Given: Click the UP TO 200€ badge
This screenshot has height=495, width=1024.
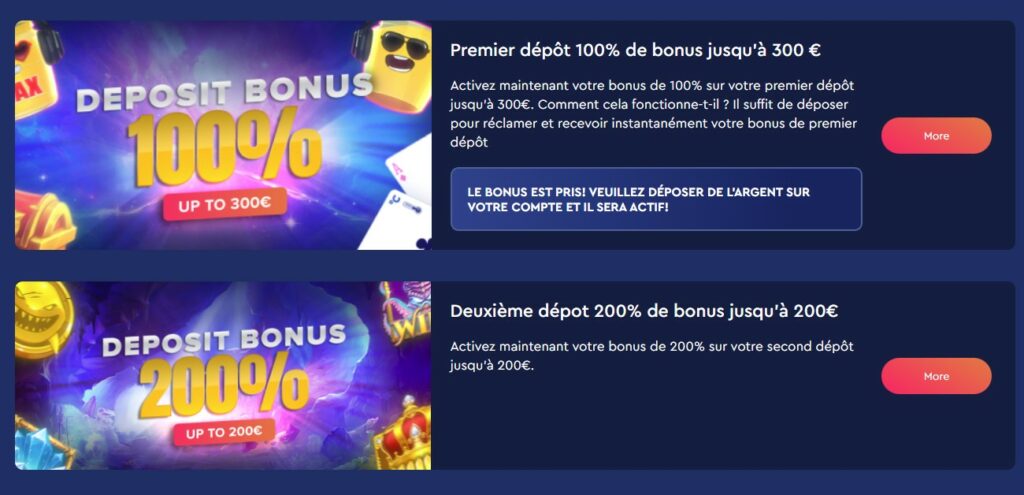Looking at the screenshot, I should click(x=224, y=432).
